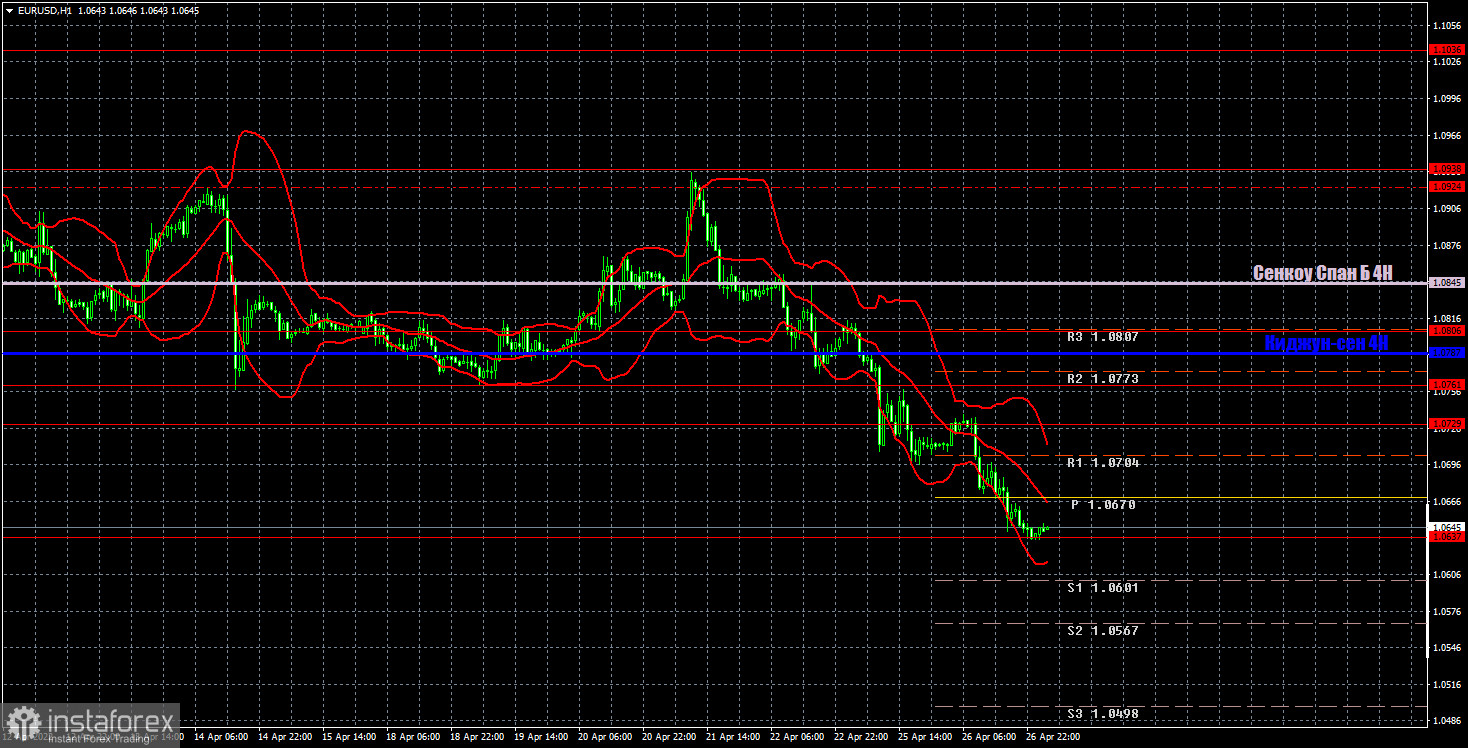
Task: Select the red 1.1036 price tag
Action: (x=1447, y=49)
